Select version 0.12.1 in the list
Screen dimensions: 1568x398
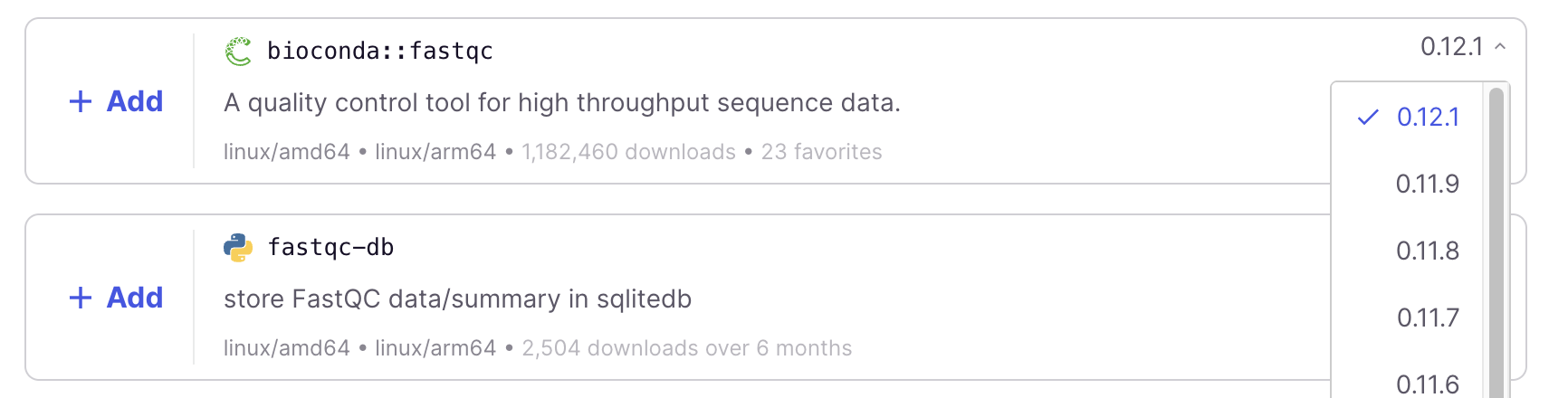click(1428, 118)
